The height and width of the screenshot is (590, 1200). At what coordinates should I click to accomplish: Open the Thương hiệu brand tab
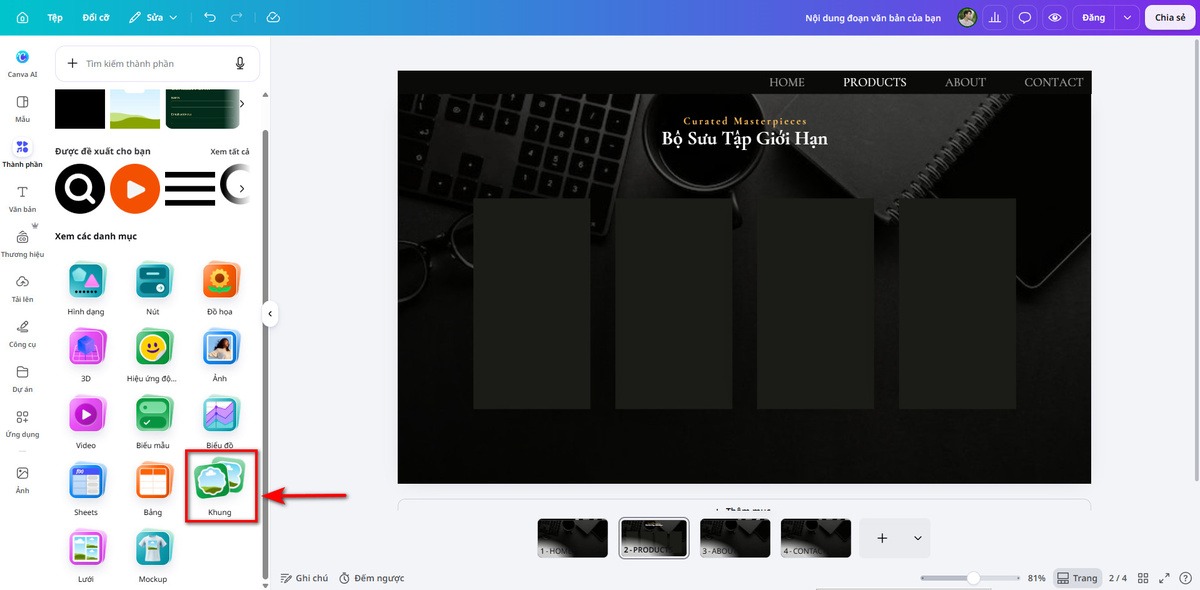[x=22, y=242]
